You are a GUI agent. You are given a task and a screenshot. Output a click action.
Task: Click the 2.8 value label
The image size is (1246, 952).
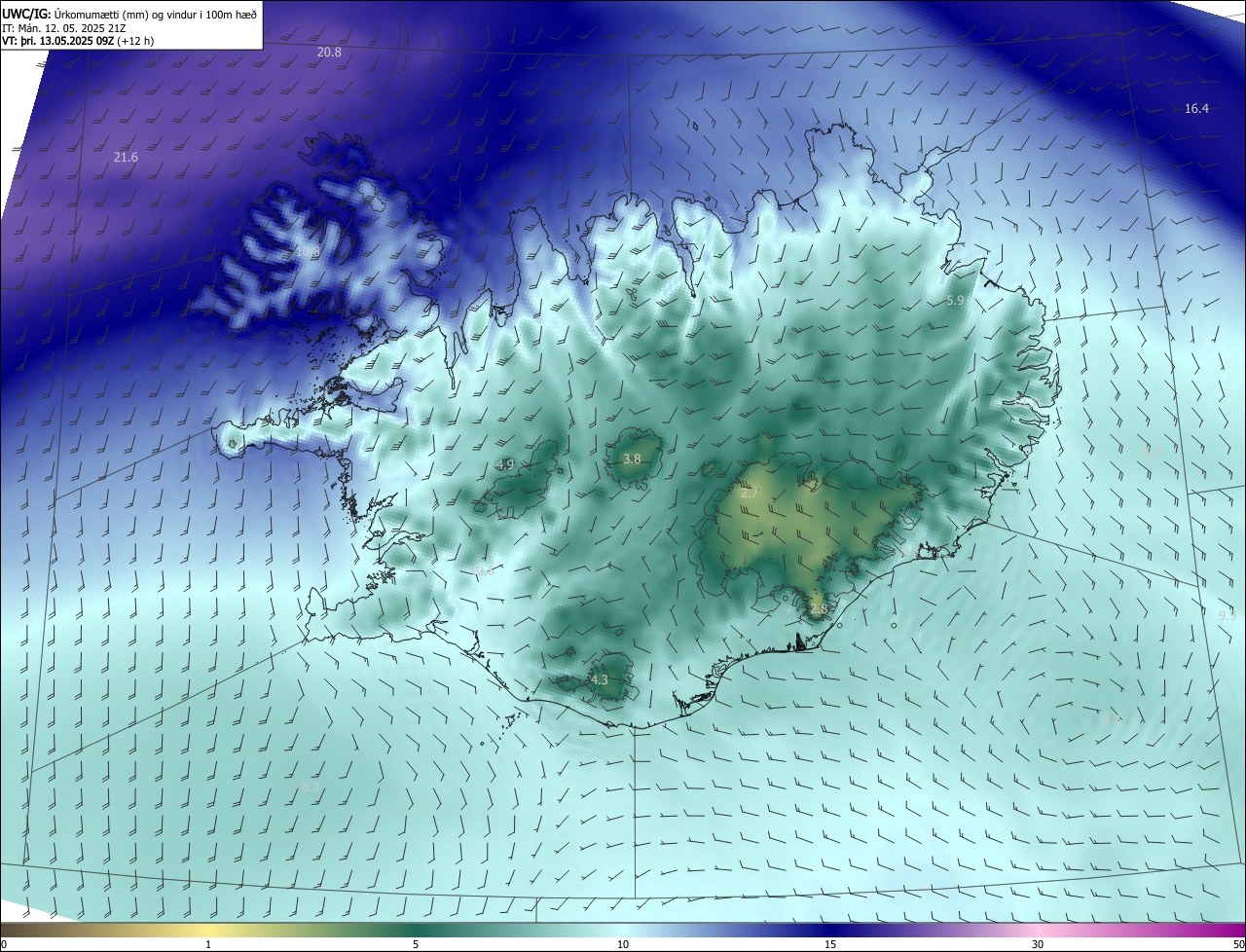click(818, 608)
